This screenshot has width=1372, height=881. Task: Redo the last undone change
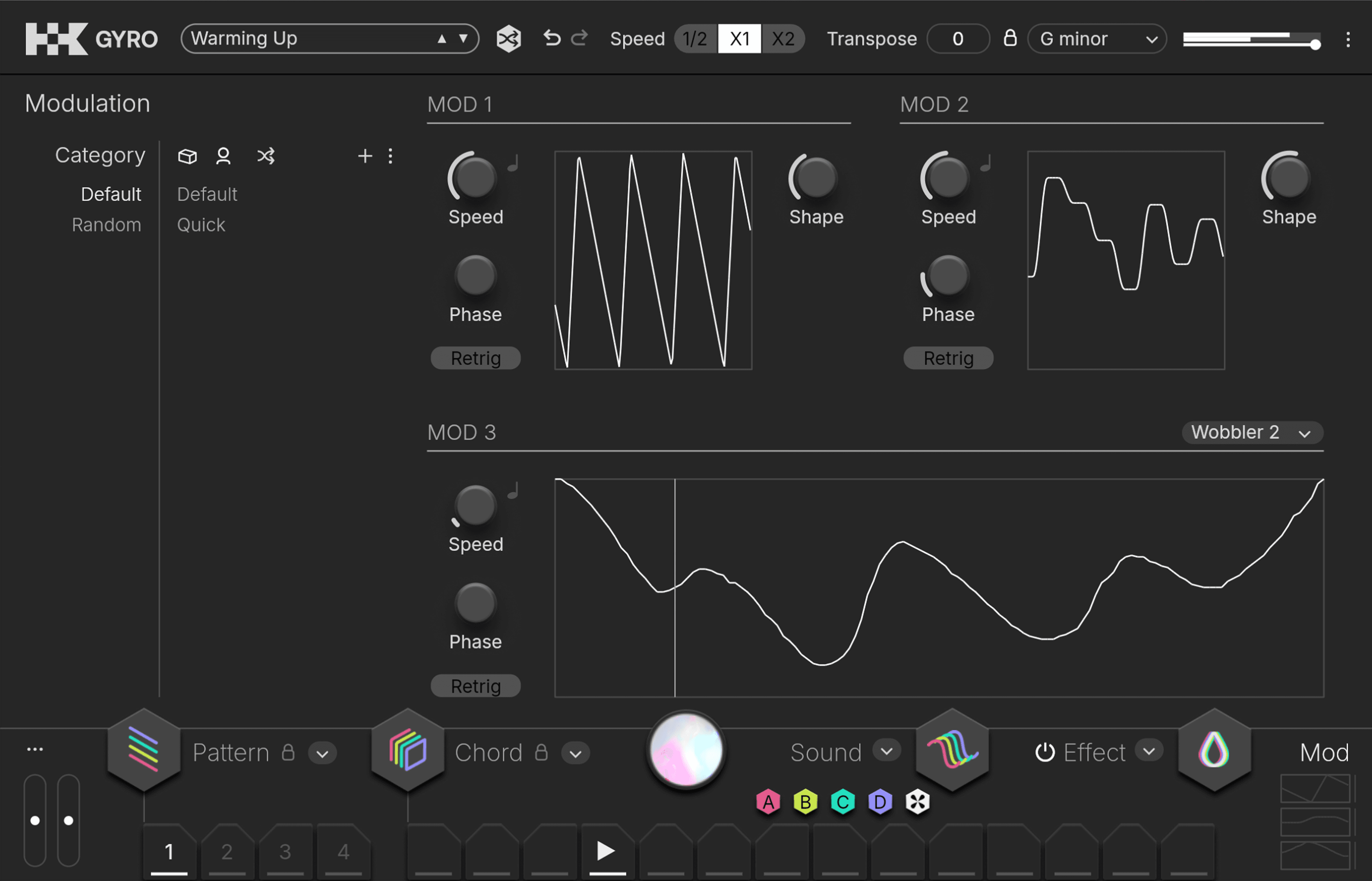[x=579, y=38]
